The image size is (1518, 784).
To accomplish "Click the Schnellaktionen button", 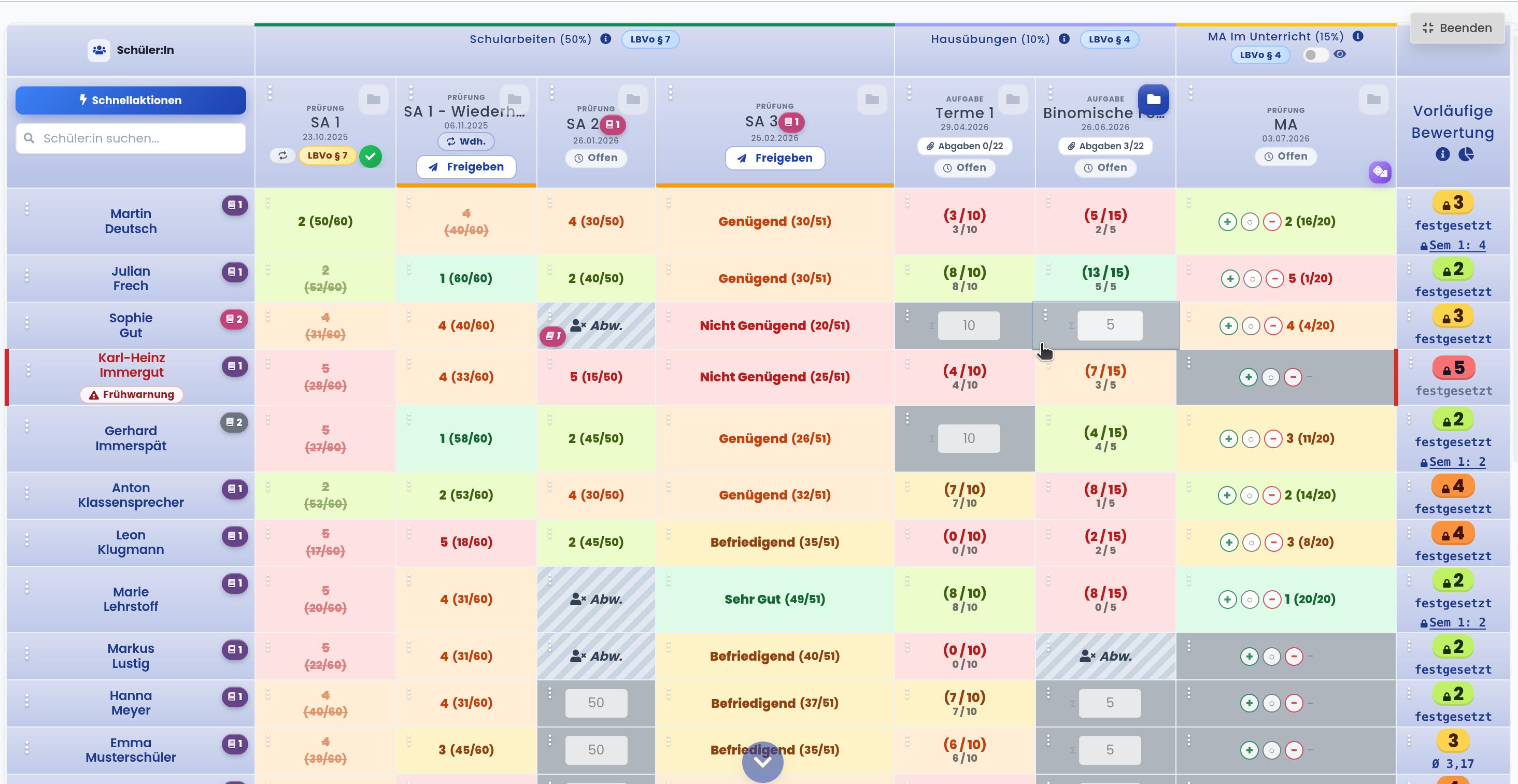I will [x=131, y=100].
